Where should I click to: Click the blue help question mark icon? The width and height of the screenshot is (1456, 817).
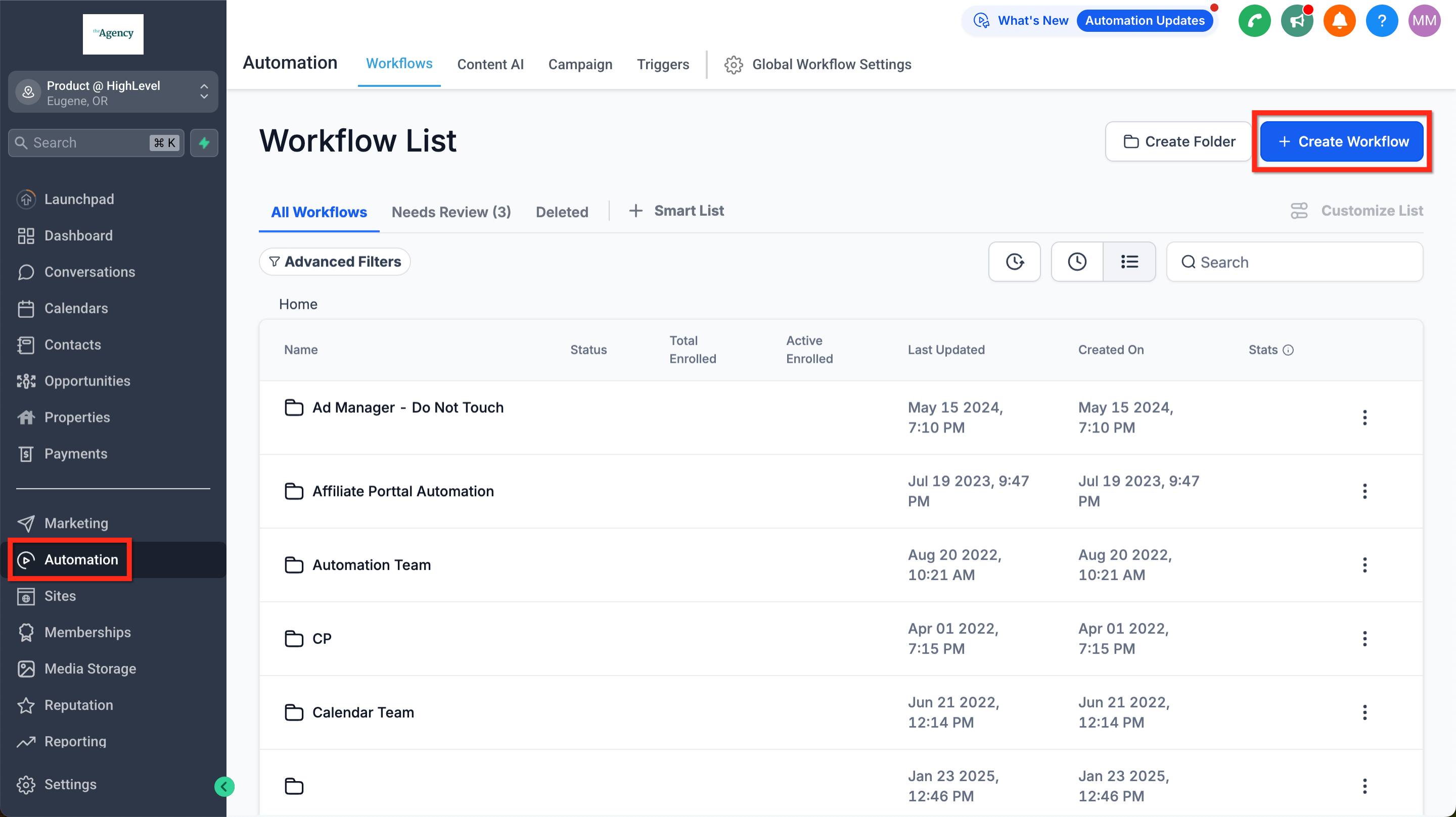point(1381,21)
